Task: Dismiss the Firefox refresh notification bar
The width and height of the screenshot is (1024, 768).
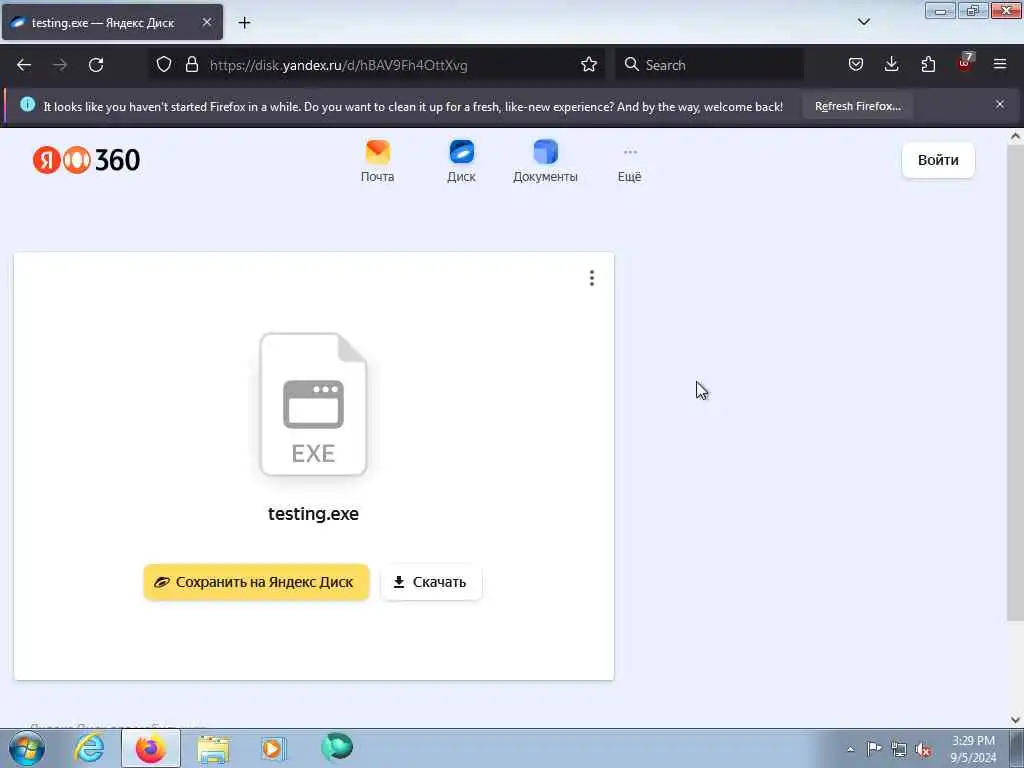Action: click(1000, 104)
